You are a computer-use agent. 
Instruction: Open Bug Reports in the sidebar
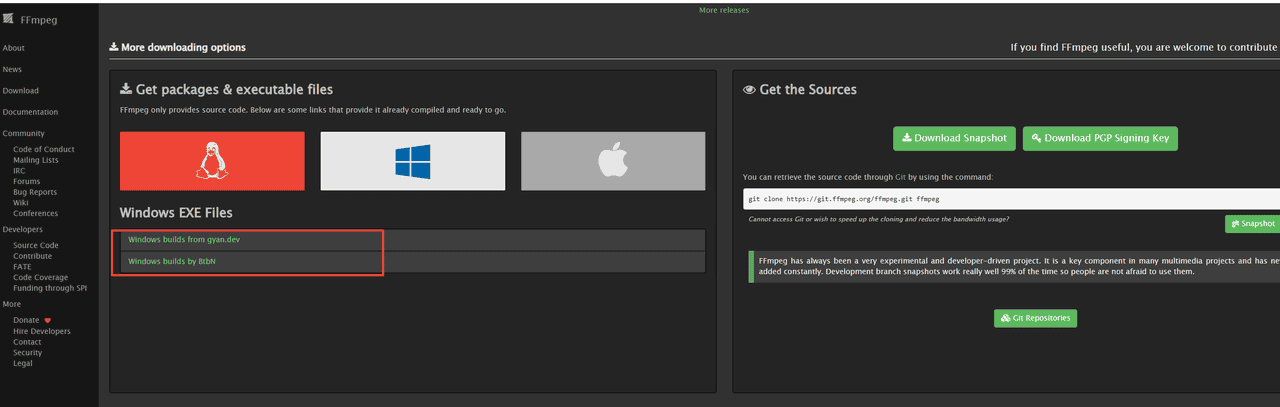35,192
